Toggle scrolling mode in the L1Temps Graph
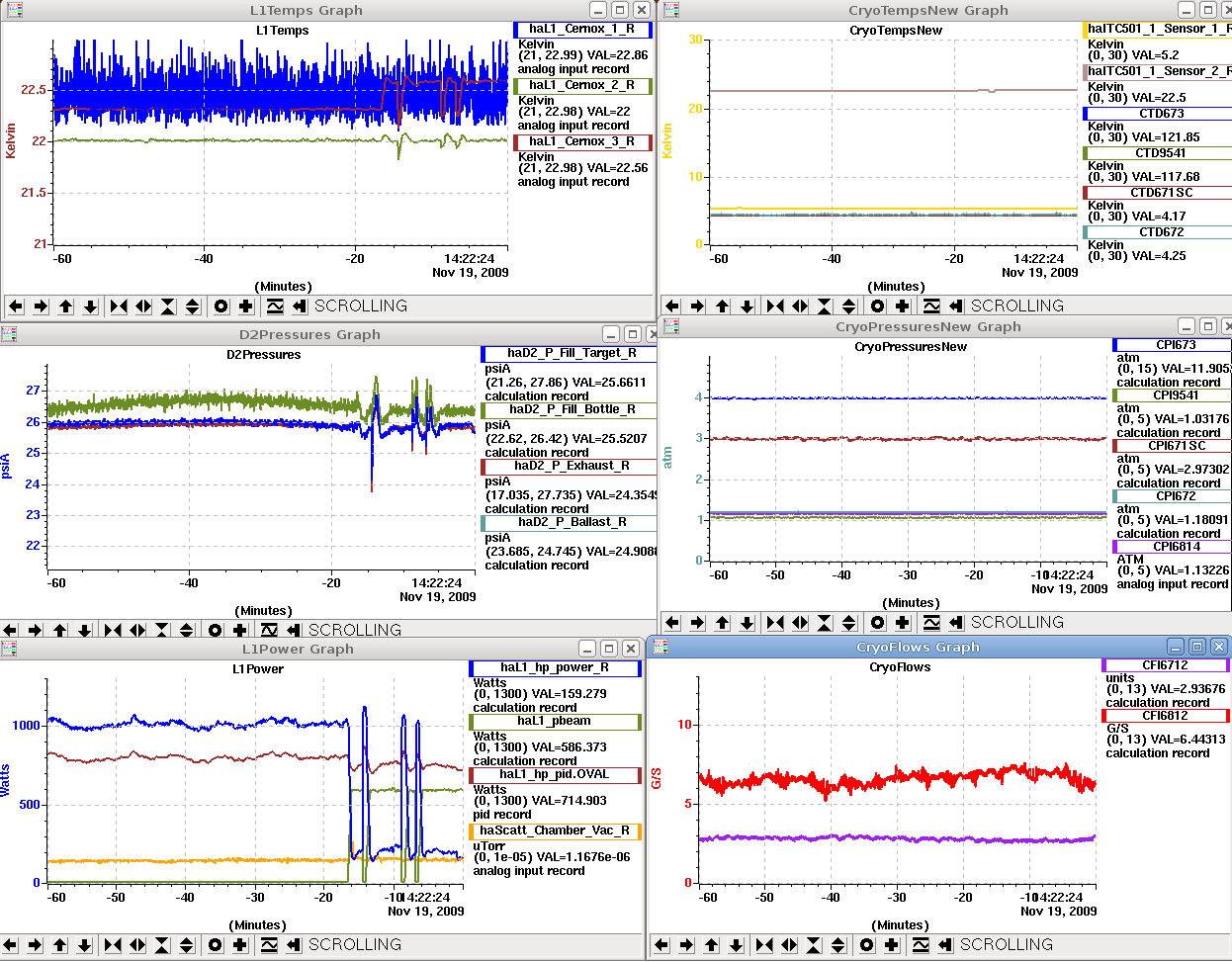Screen dimensions: 1232x962 coord(300,306)
